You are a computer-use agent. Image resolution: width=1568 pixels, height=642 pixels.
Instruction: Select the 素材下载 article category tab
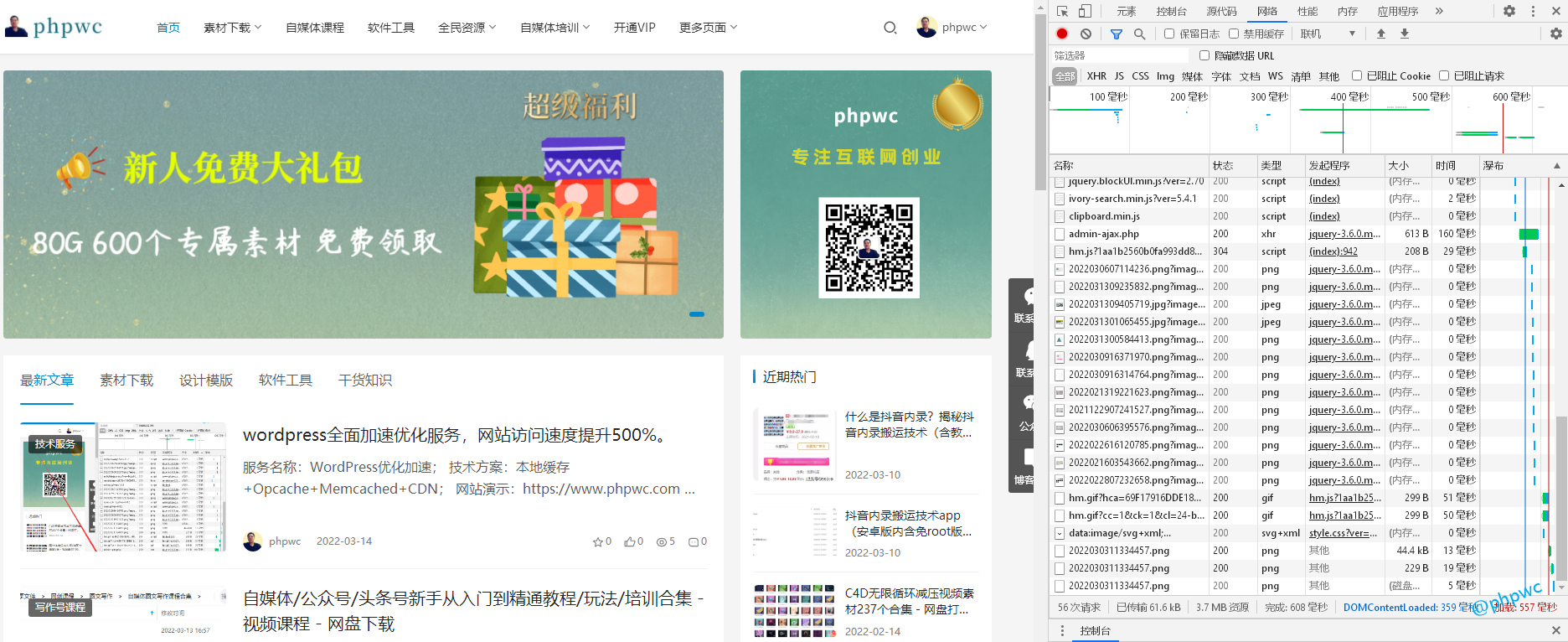tap(126, 381)
